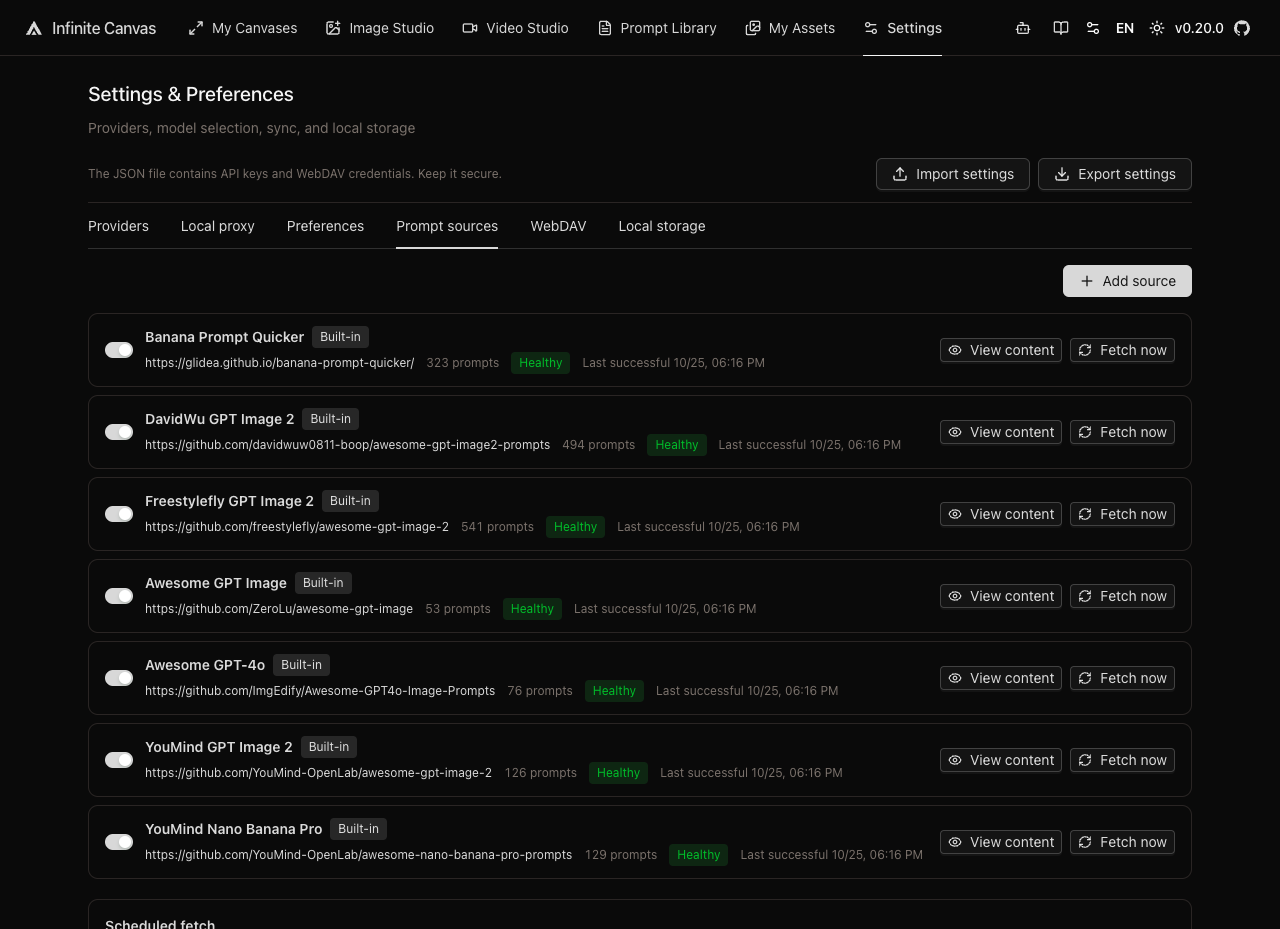Go to My Canvases
The width and height of the screenshot is (1280, 929).
(243, 28)
